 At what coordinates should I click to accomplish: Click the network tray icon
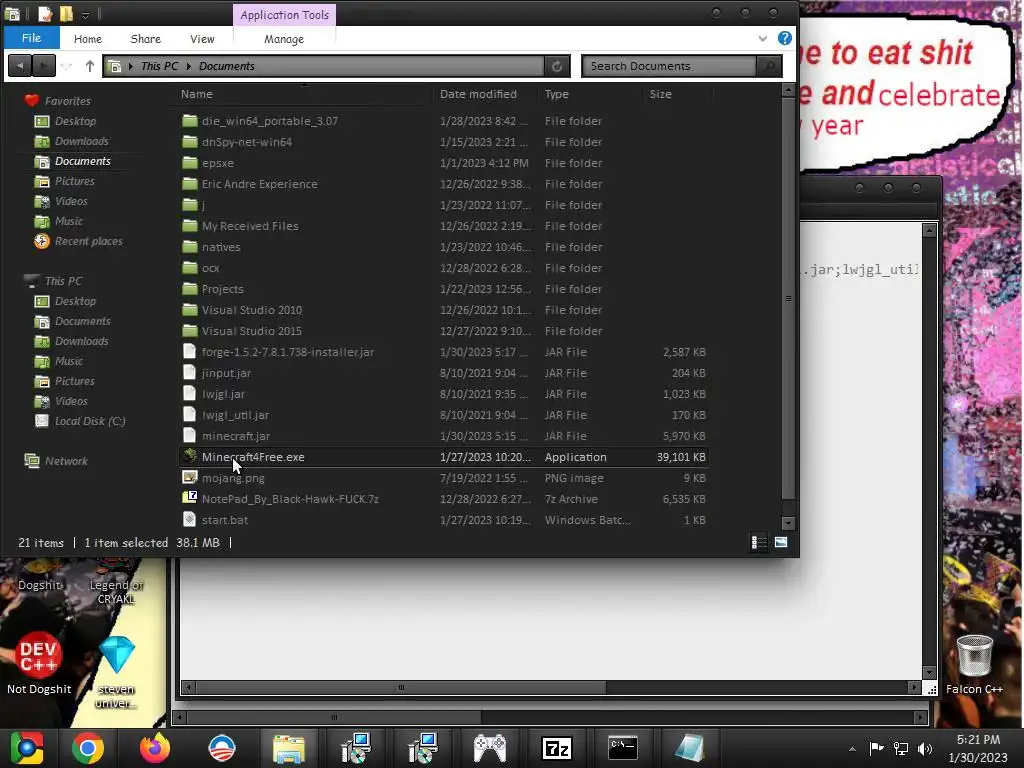click(901, 748)
